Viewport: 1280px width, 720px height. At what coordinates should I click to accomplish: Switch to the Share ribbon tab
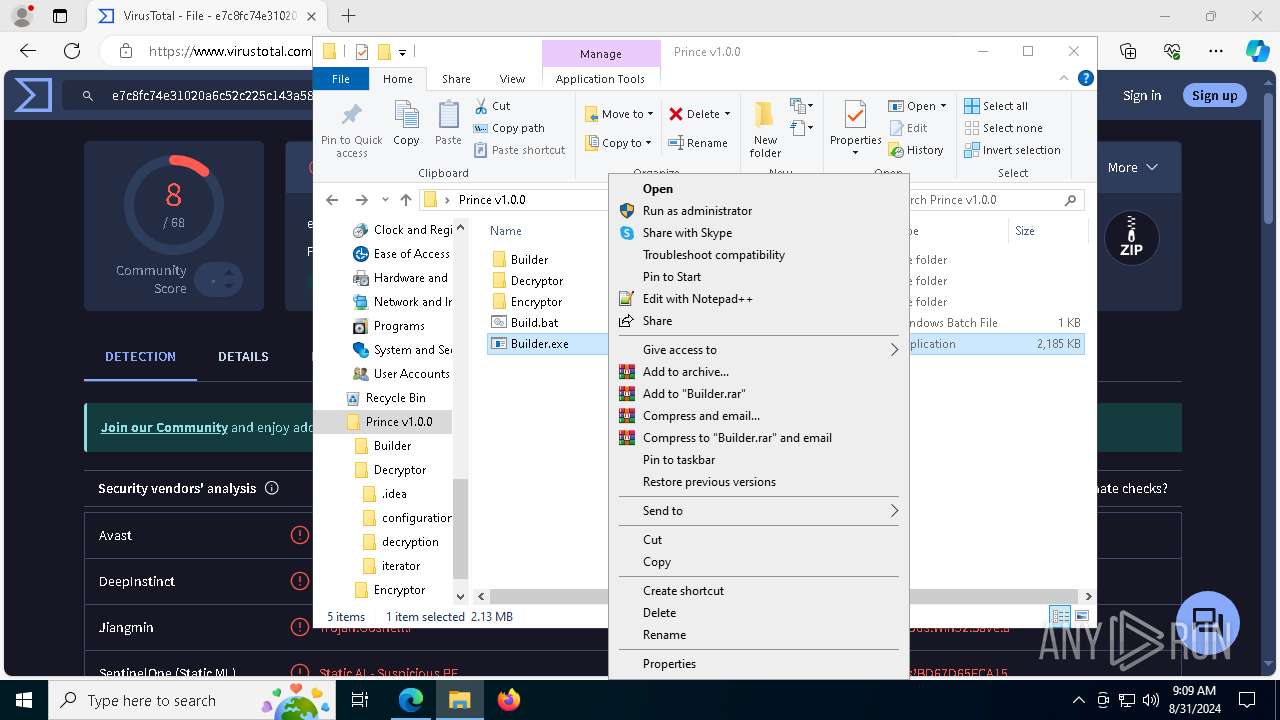tap(456, 79)
